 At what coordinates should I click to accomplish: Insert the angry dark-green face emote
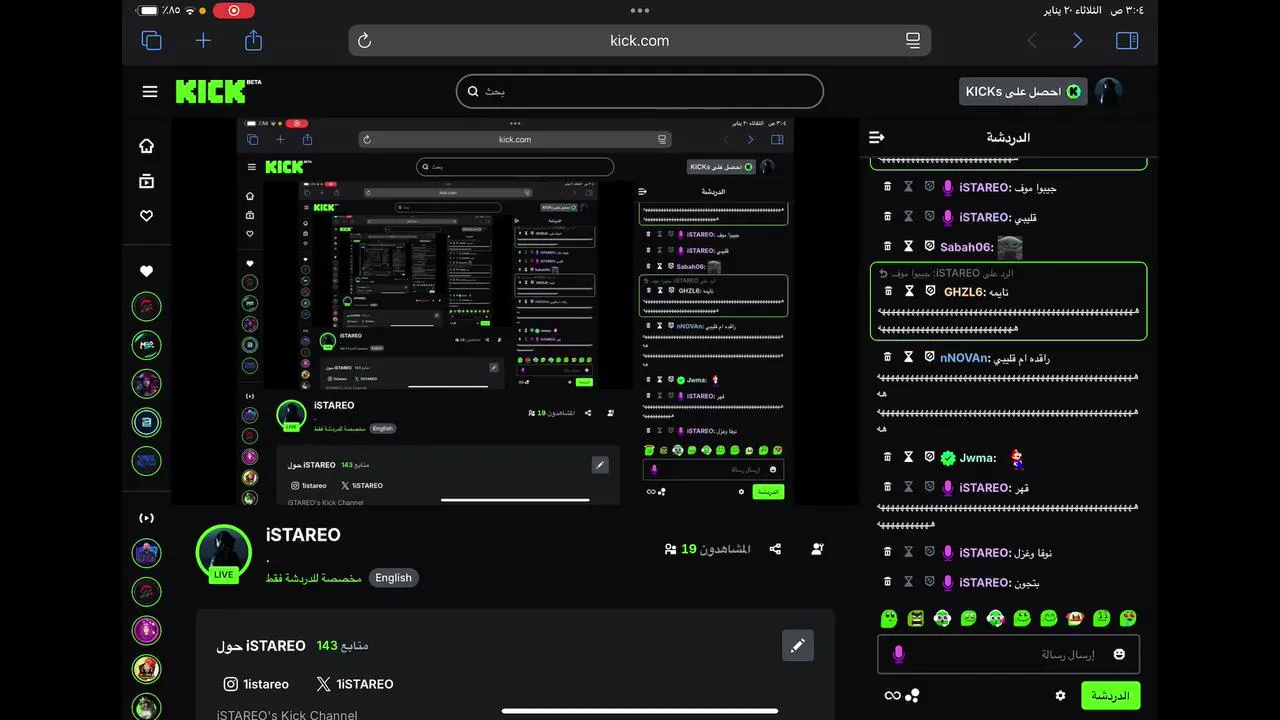(x=915, y=618)
